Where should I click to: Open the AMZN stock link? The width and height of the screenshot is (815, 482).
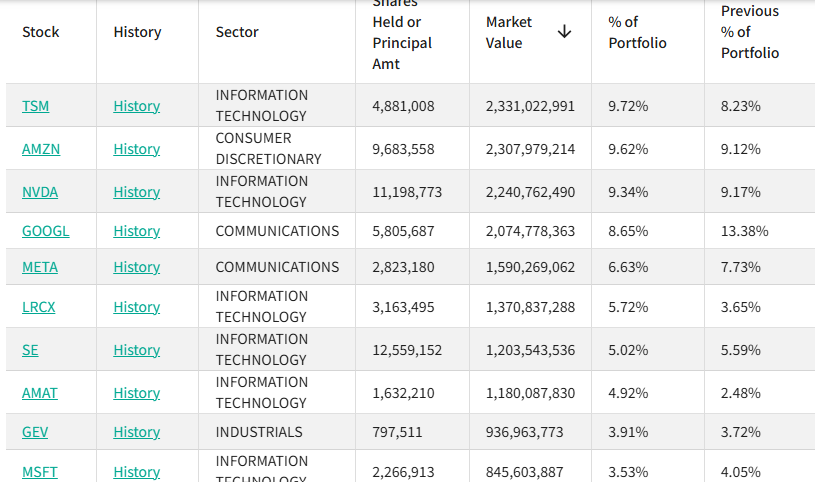41,149
